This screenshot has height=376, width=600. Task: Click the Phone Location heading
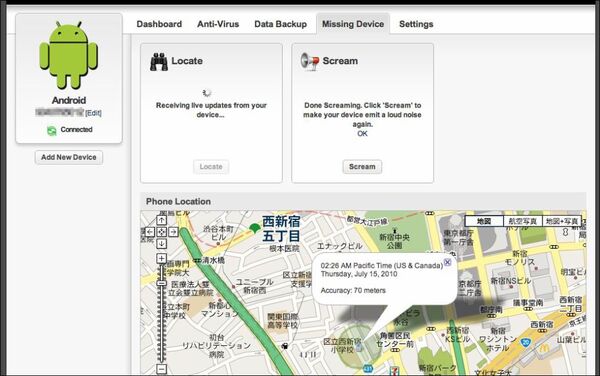178,202
